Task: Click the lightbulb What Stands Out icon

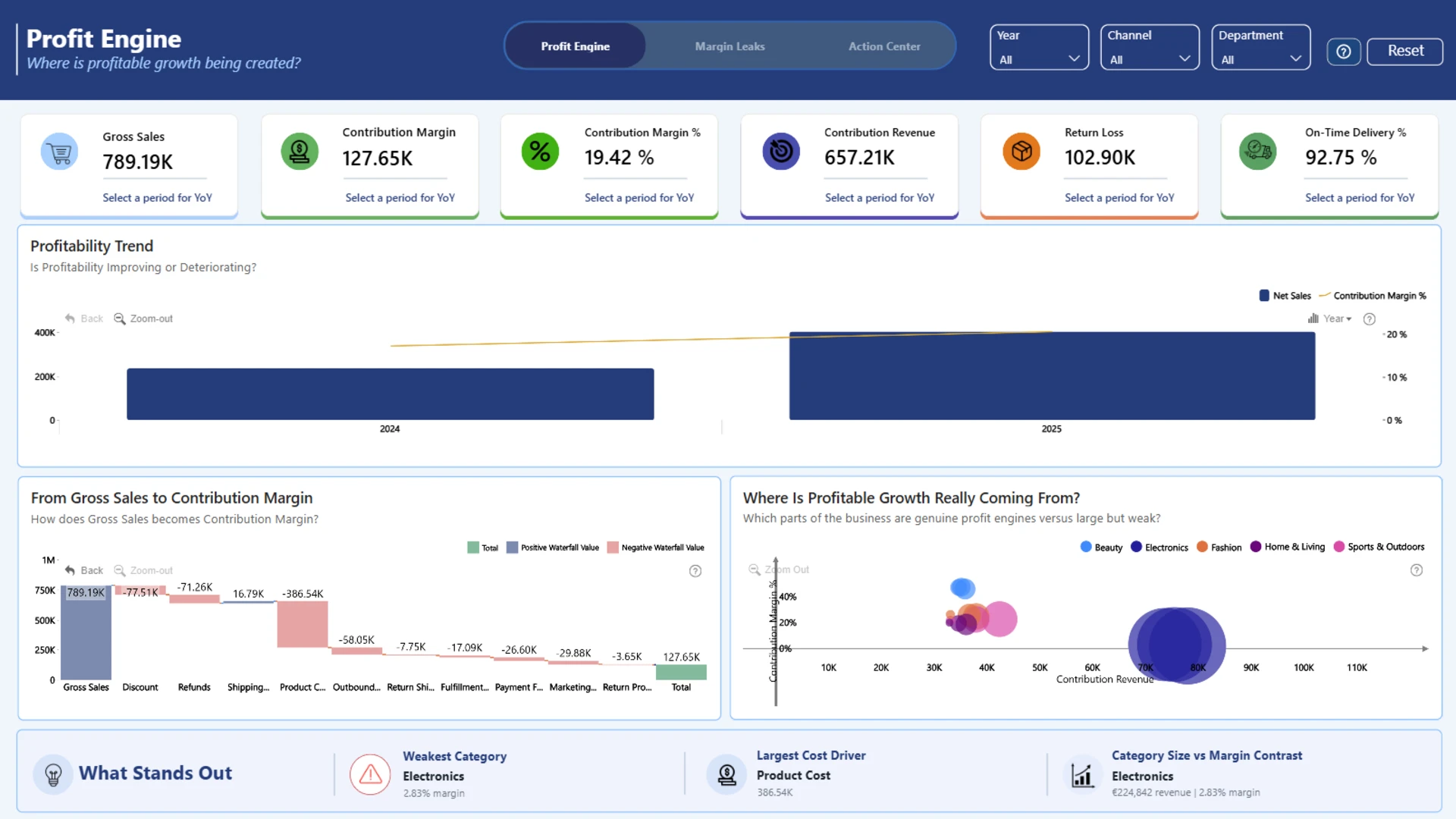Action: (x=53, y=774)
